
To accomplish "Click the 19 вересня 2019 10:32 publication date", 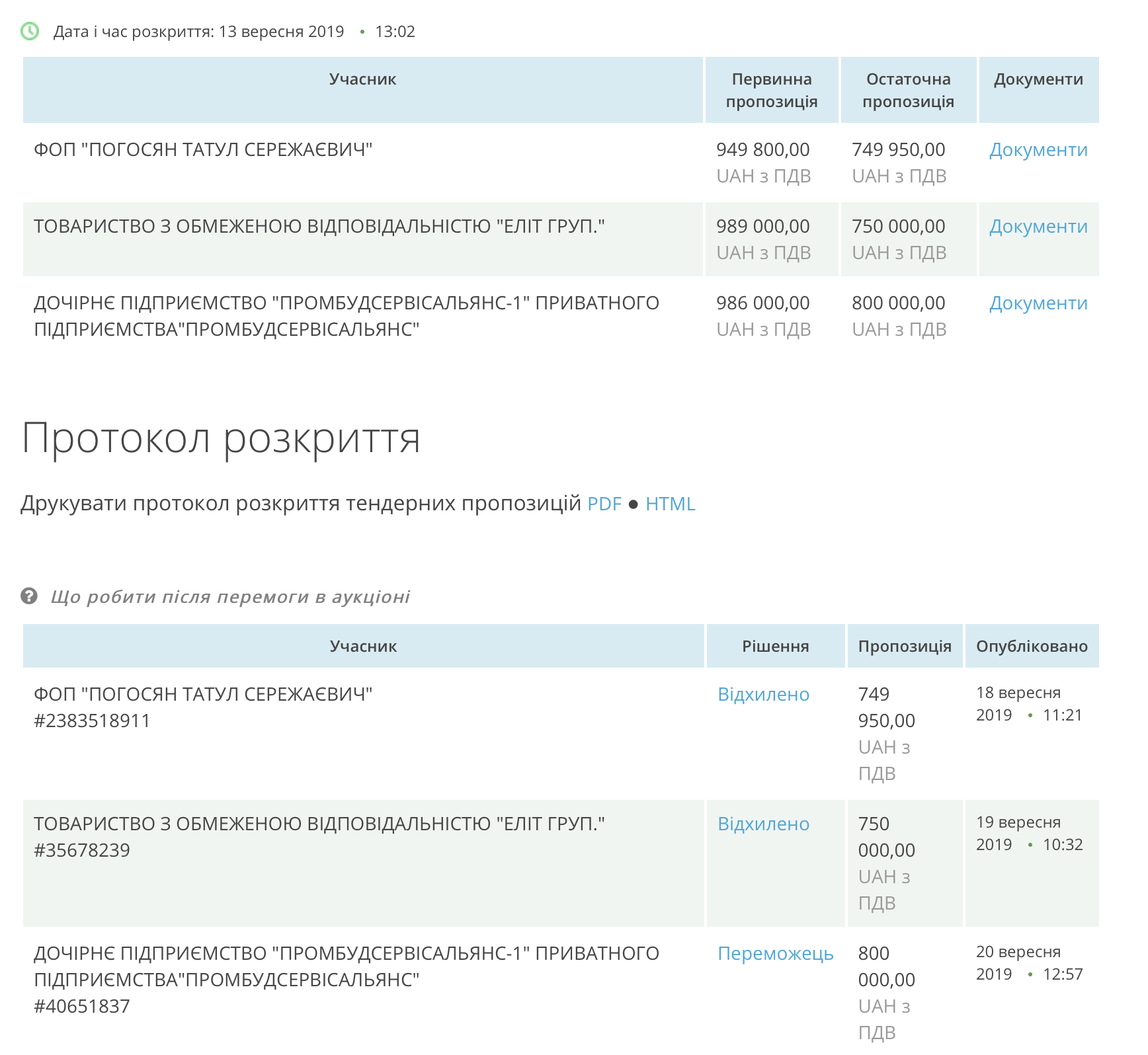I will coord(1029,834).
